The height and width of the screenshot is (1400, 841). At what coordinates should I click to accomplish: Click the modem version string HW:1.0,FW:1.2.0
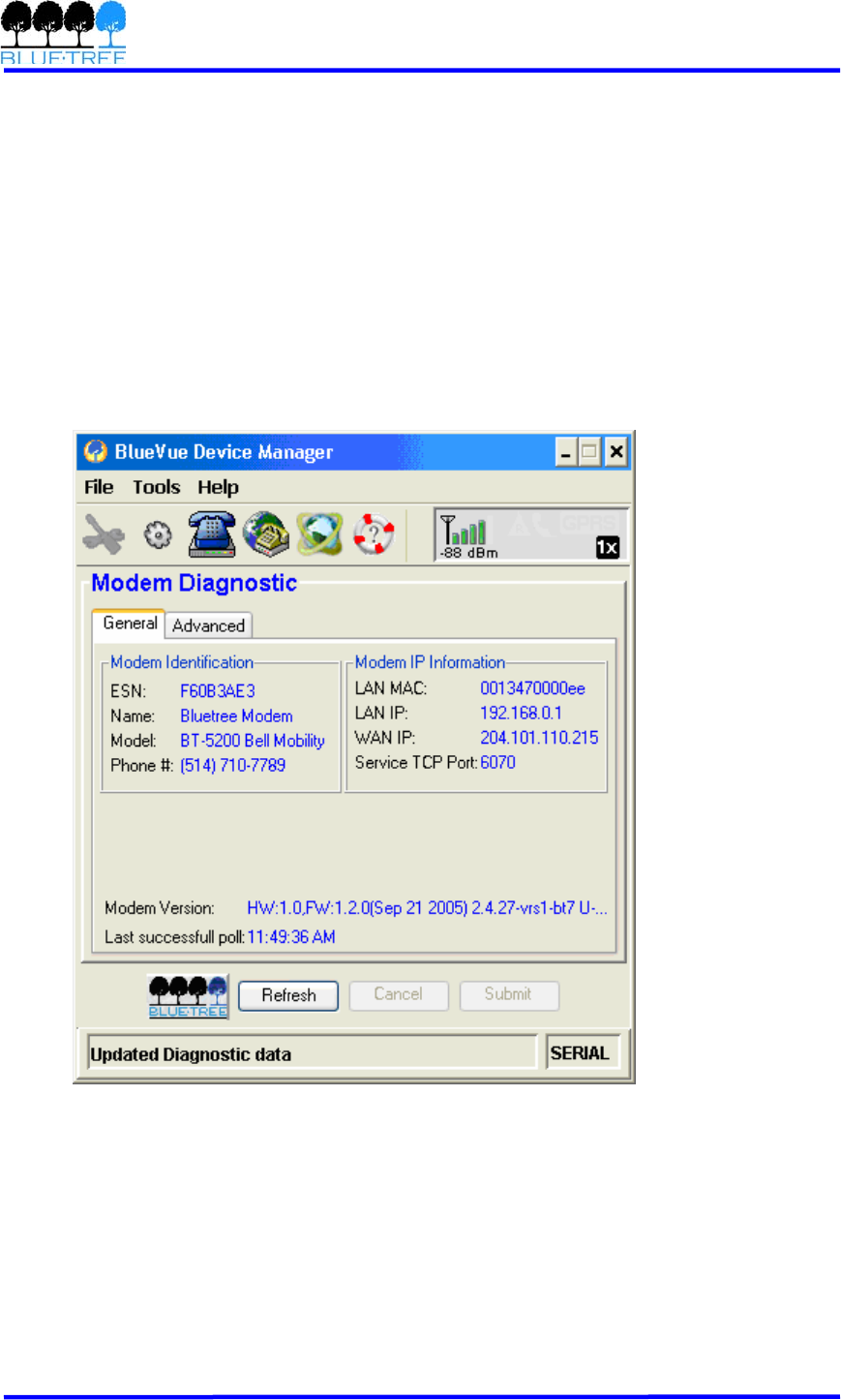[x=427, y=908]
